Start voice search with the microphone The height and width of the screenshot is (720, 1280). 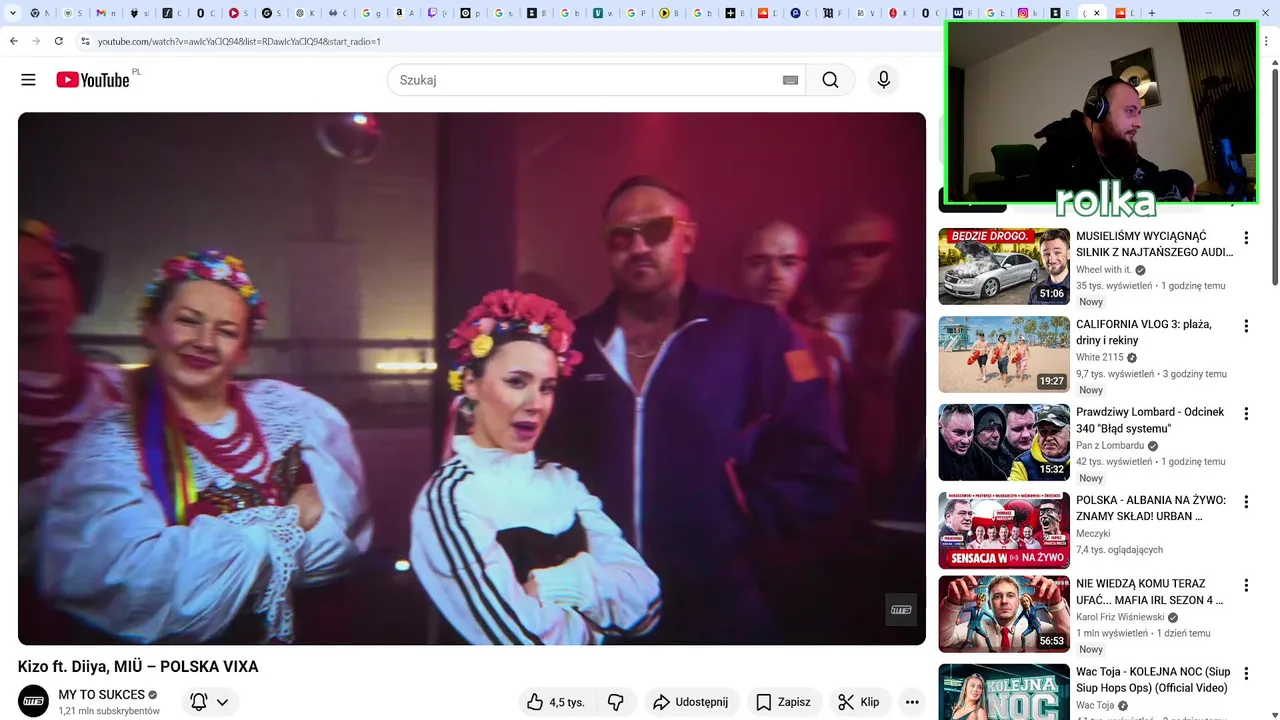coord(883,80)
